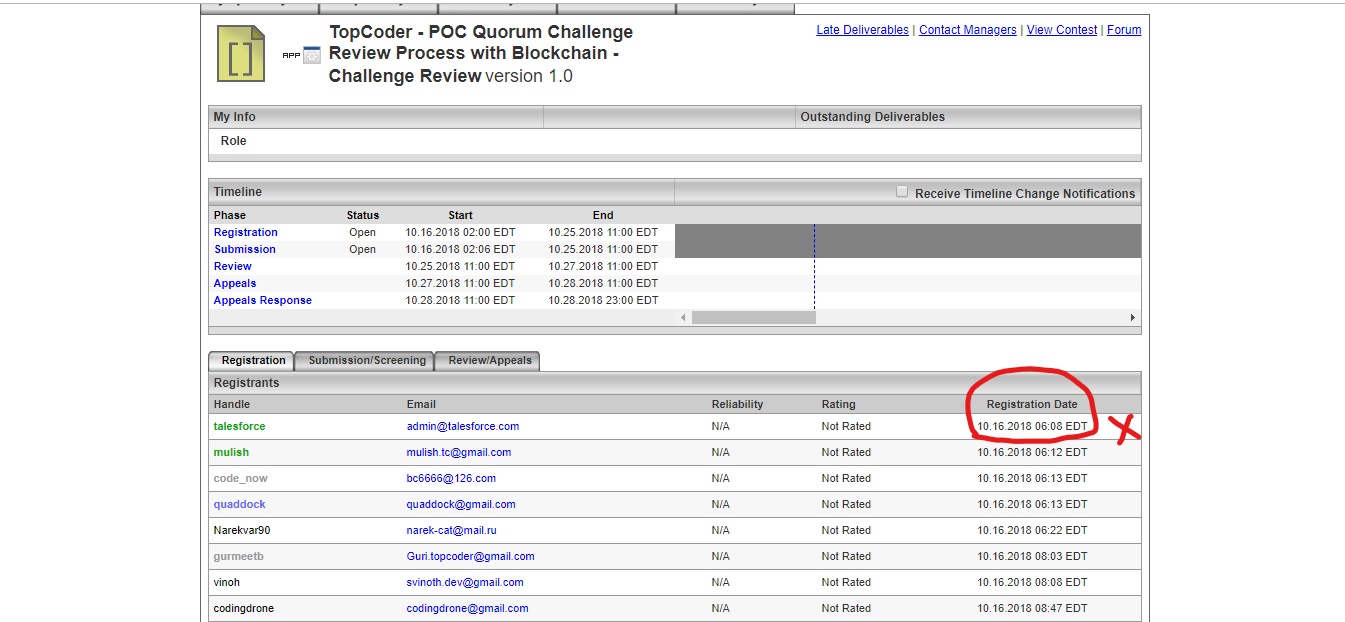Click Review start time 10.25.2018 11:00 EDT

[x=460, y=266]
